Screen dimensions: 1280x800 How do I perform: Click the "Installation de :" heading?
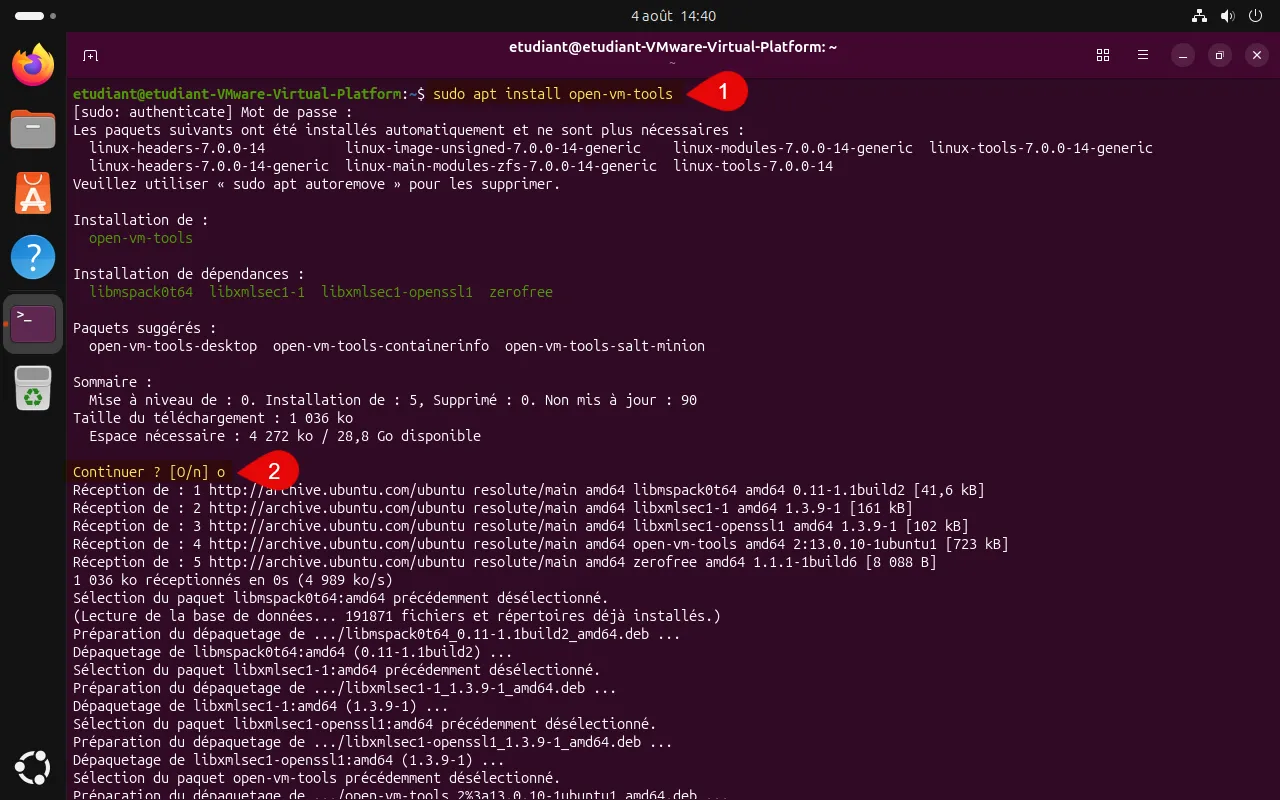pyautogui.click(x=141, y=220)
